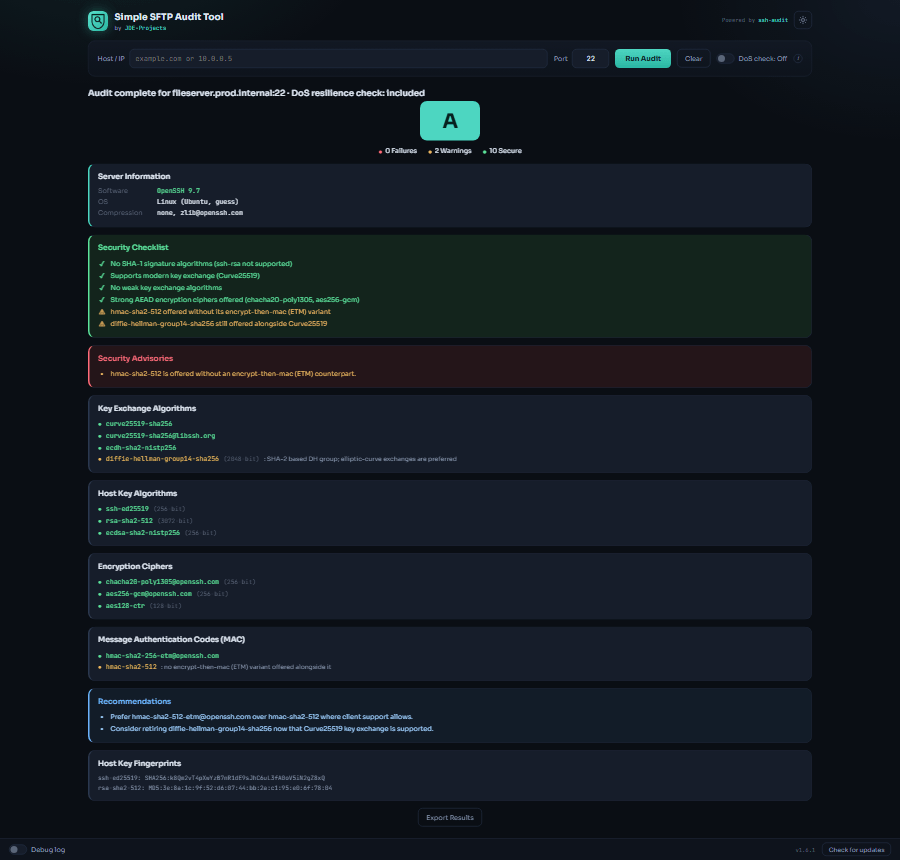The image size is (900, 860).
Task: Select host key entry 'ssh-ed25519'
Action: [x=127, y=509]
